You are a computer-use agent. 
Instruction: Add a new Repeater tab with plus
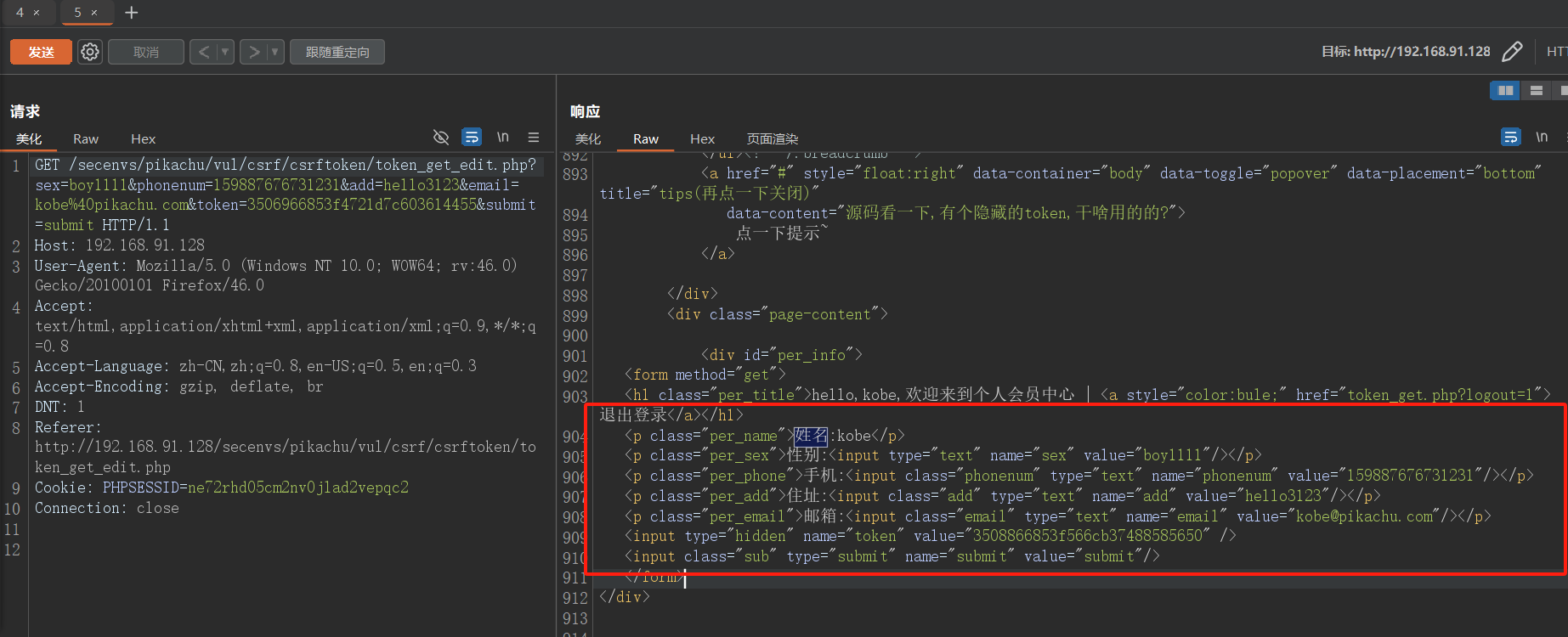131,13
